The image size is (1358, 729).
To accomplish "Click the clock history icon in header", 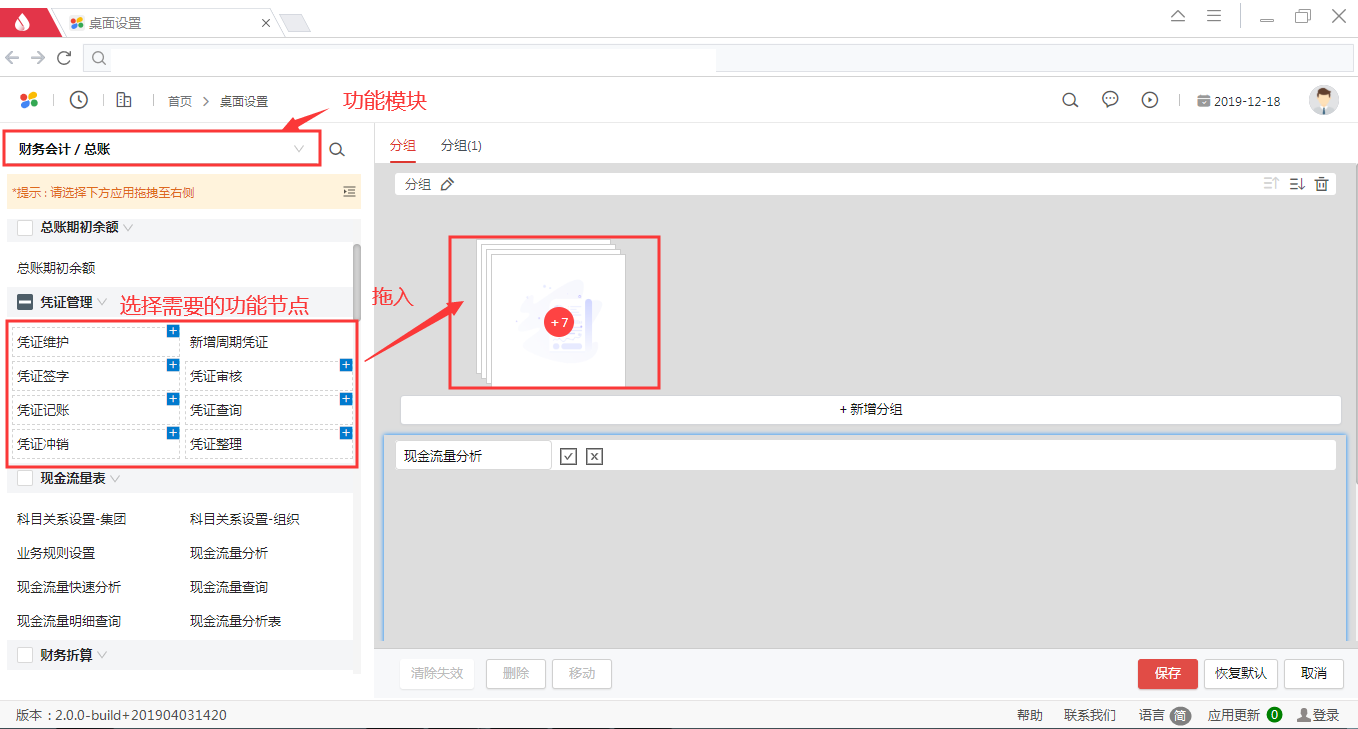I will coord(78,100).
